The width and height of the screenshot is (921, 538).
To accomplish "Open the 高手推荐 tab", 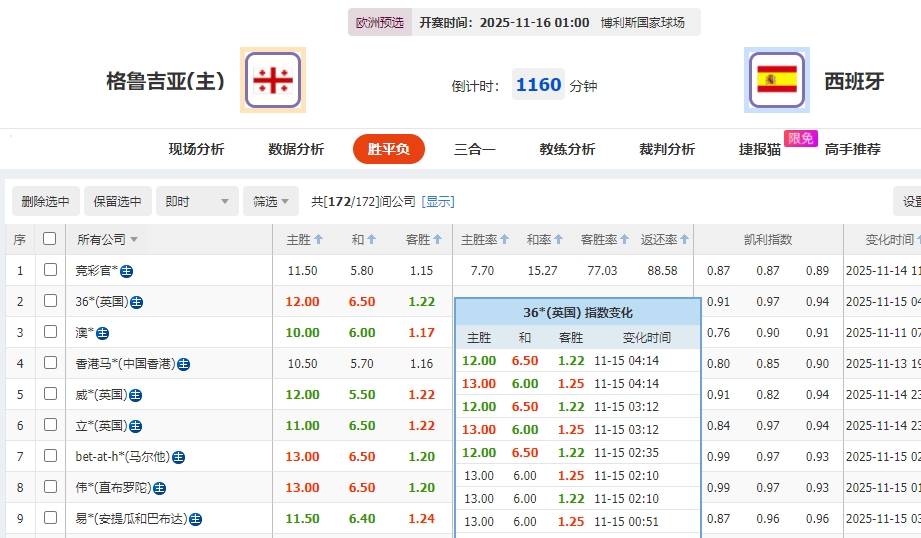I will [853, 149].
